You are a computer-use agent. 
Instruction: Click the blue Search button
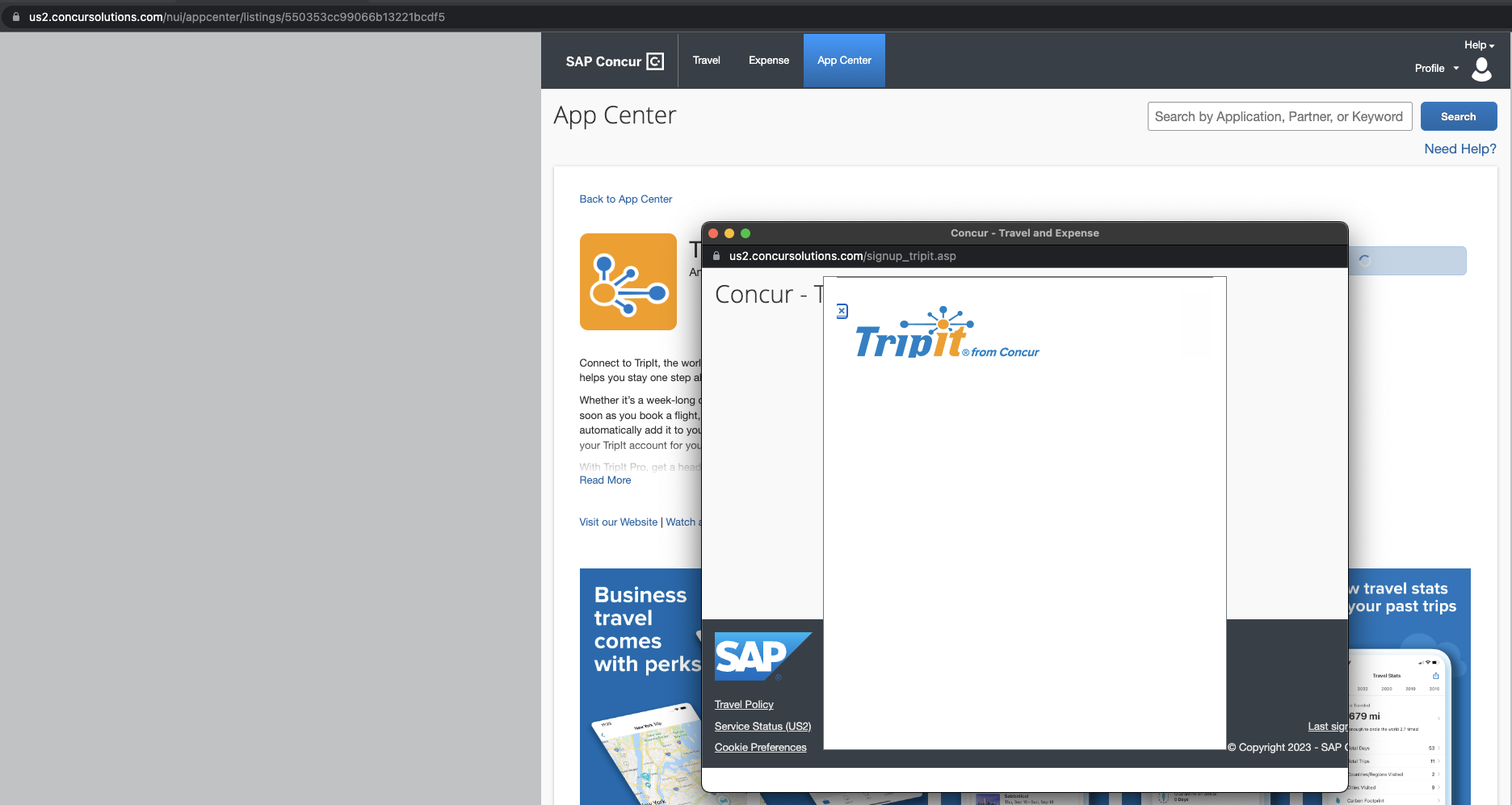(1459, 116)
